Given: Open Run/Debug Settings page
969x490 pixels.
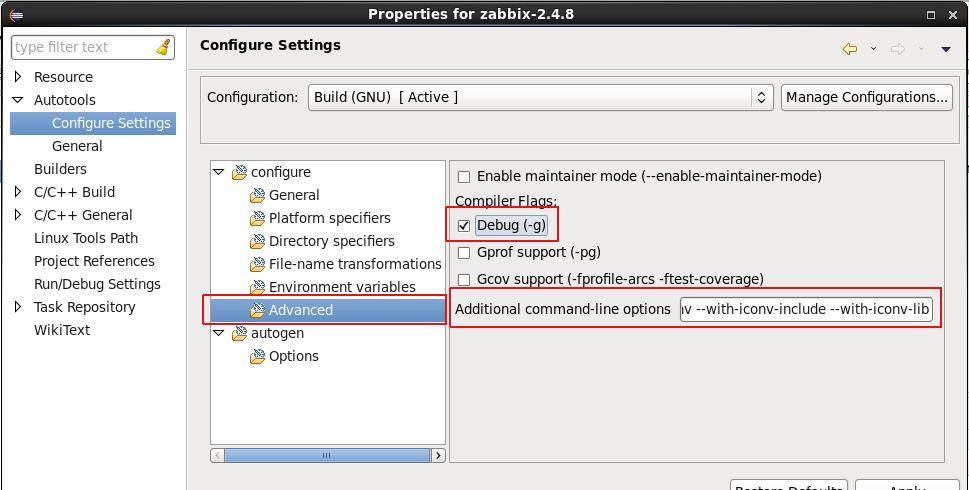Looking at the screenshot, I should (97, 284).
